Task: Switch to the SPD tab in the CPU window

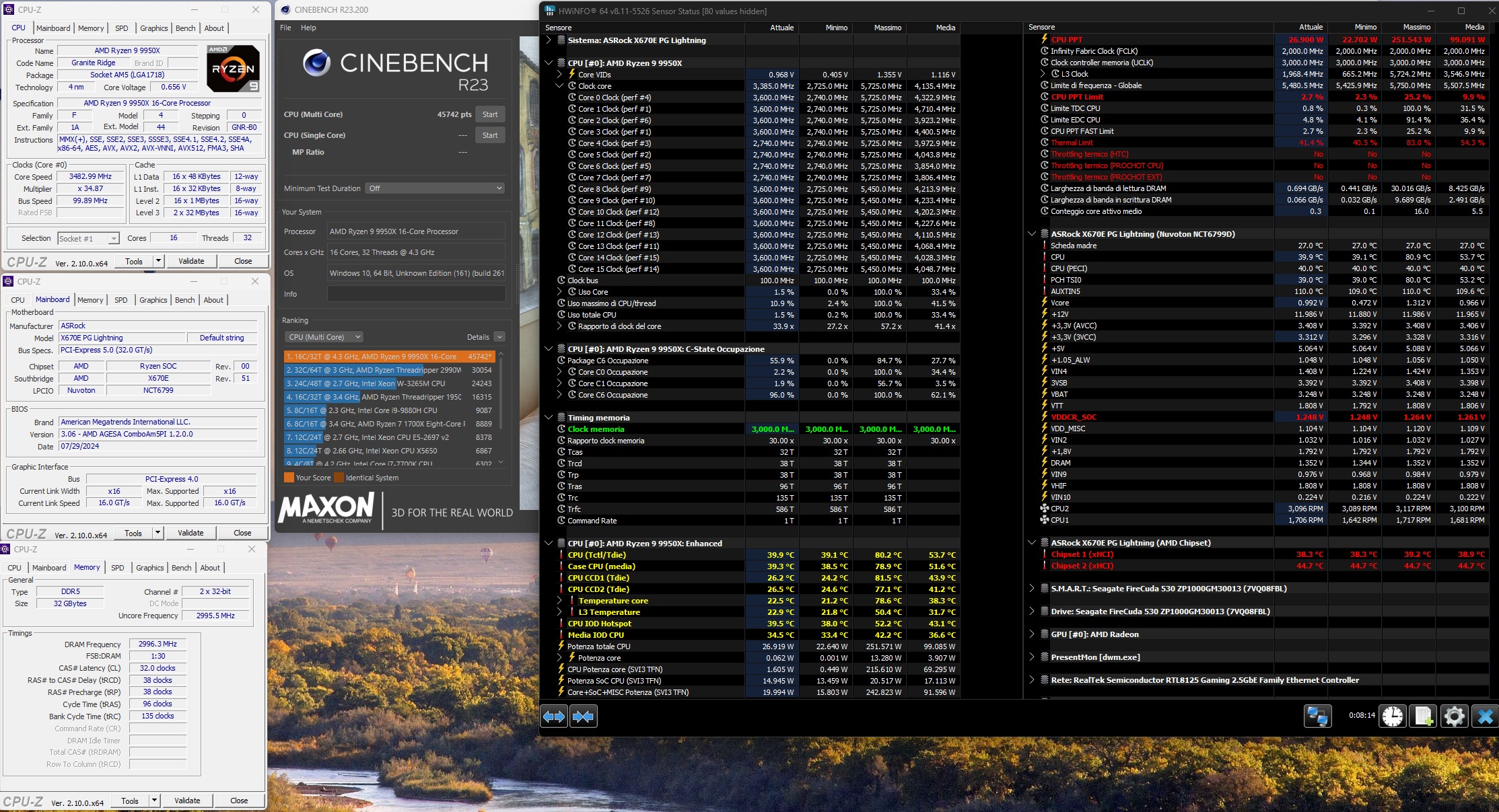Action: click(122, 28)
